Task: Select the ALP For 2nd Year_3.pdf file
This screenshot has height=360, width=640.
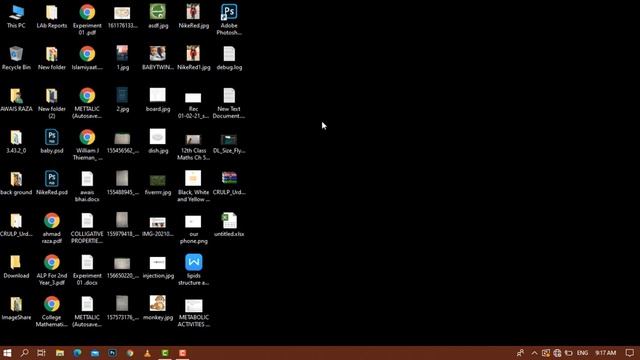Action: coord(52,269)
